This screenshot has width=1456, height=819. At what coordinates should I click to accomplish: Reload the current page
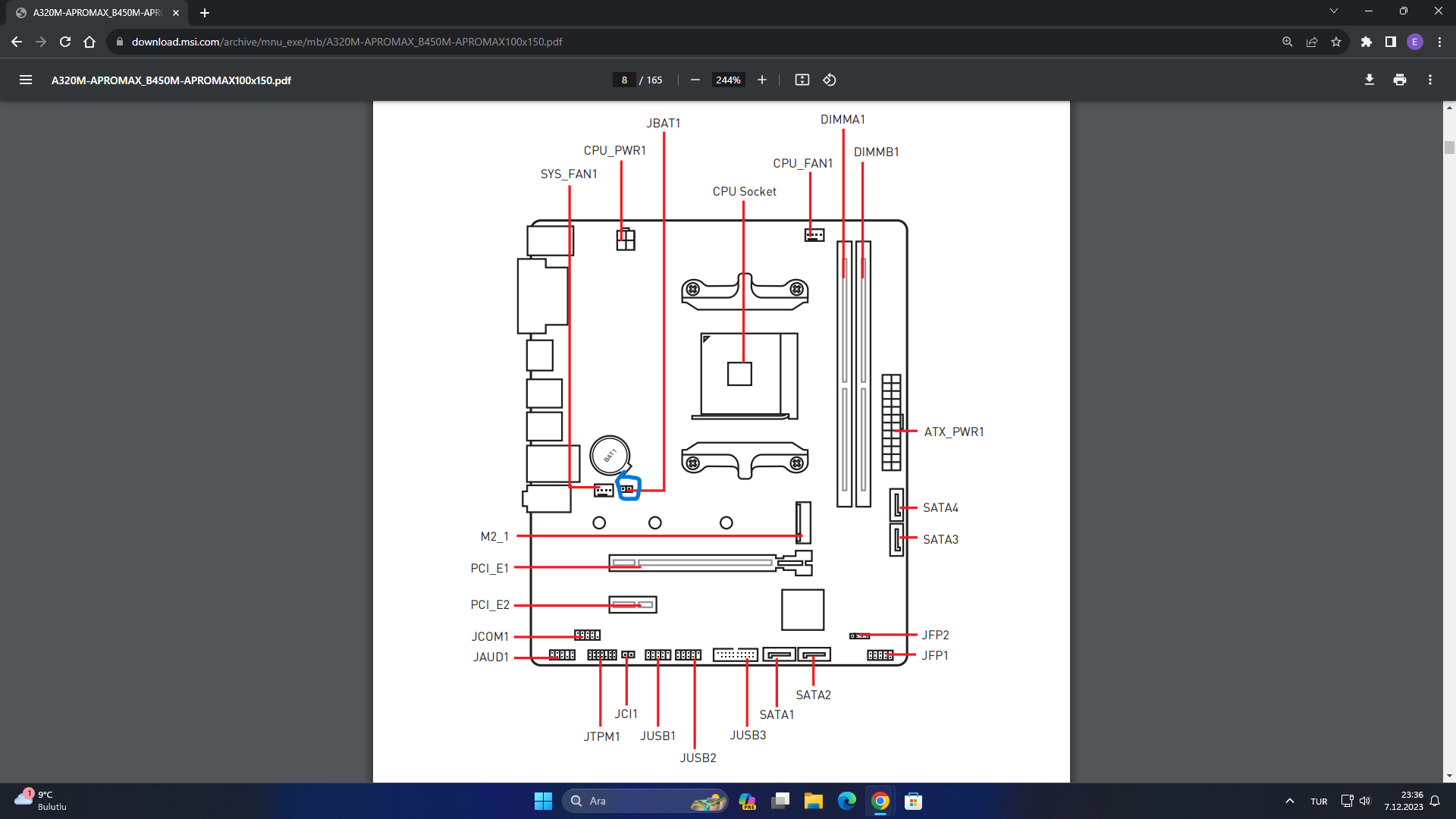[65, 42]
